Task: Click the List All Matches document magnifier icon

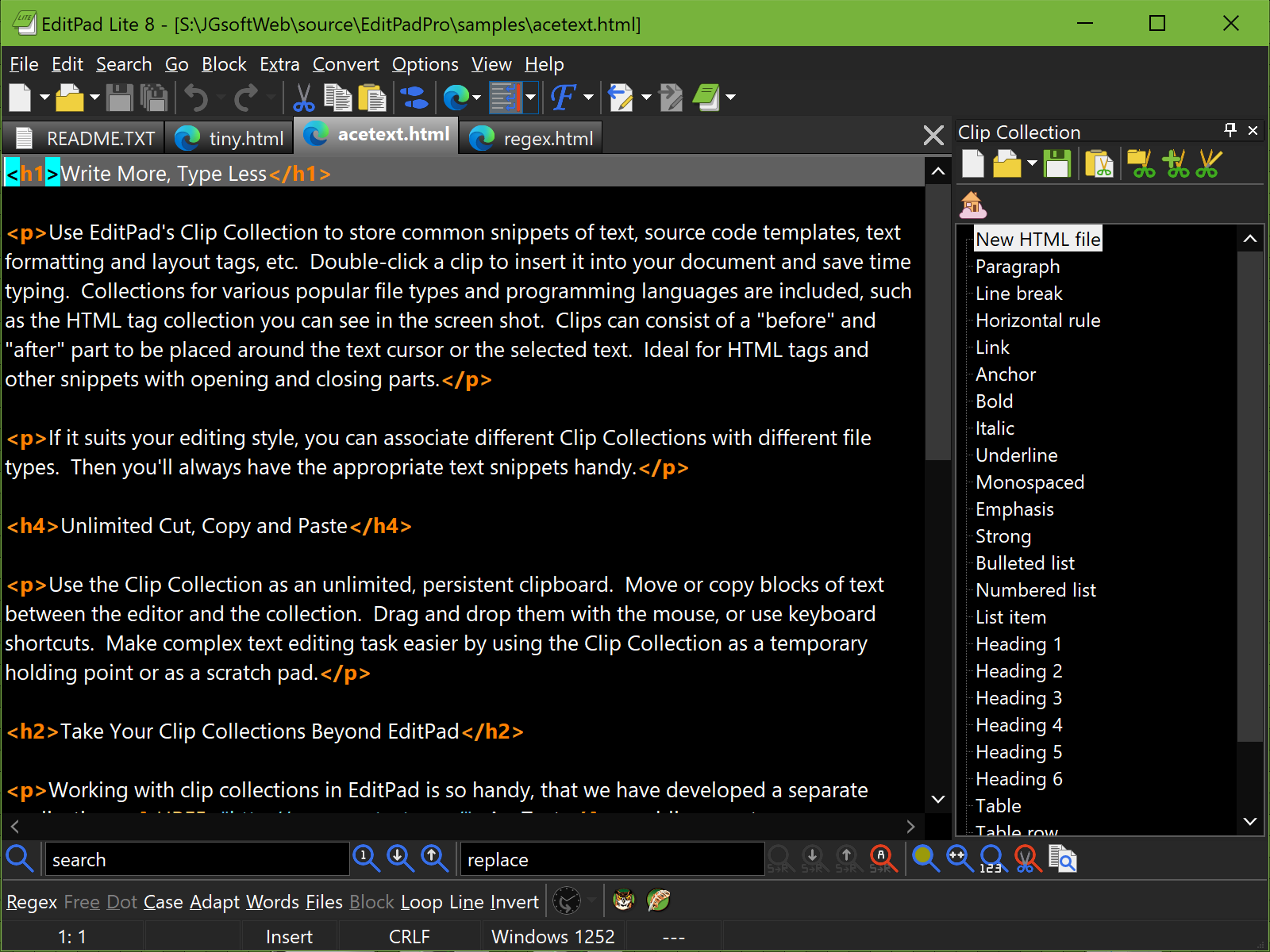Action: (1062, 858)
